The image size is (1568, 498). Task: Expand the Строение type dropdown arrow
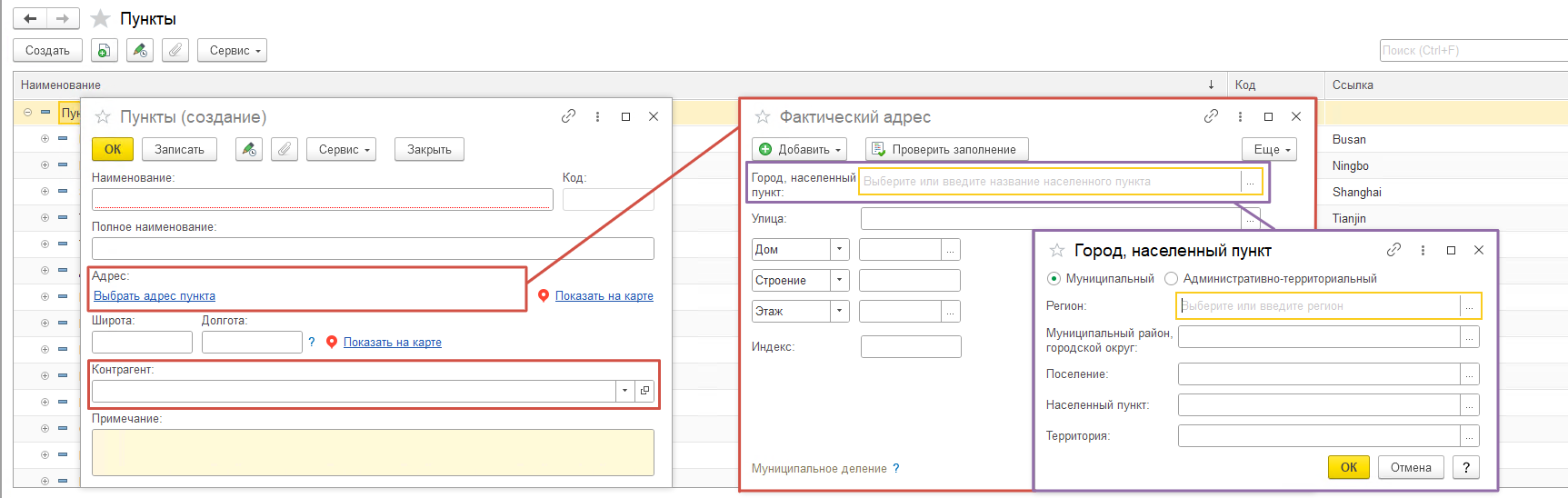[x=840, y=280]
